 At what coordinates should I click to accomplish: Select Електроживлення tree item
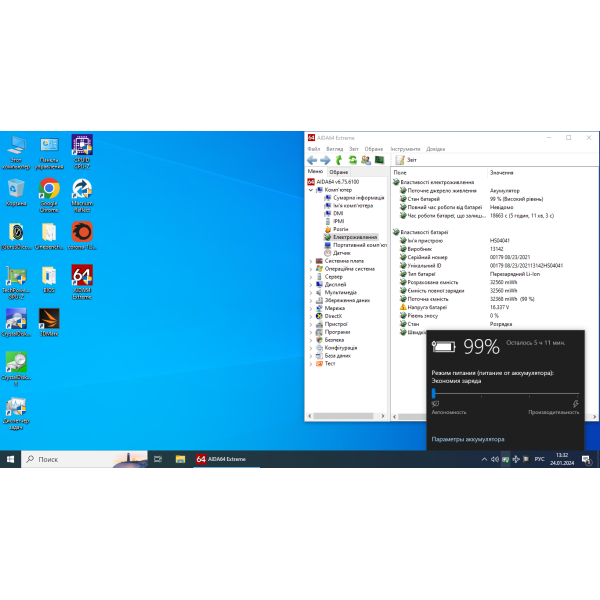tap(351, 237)
